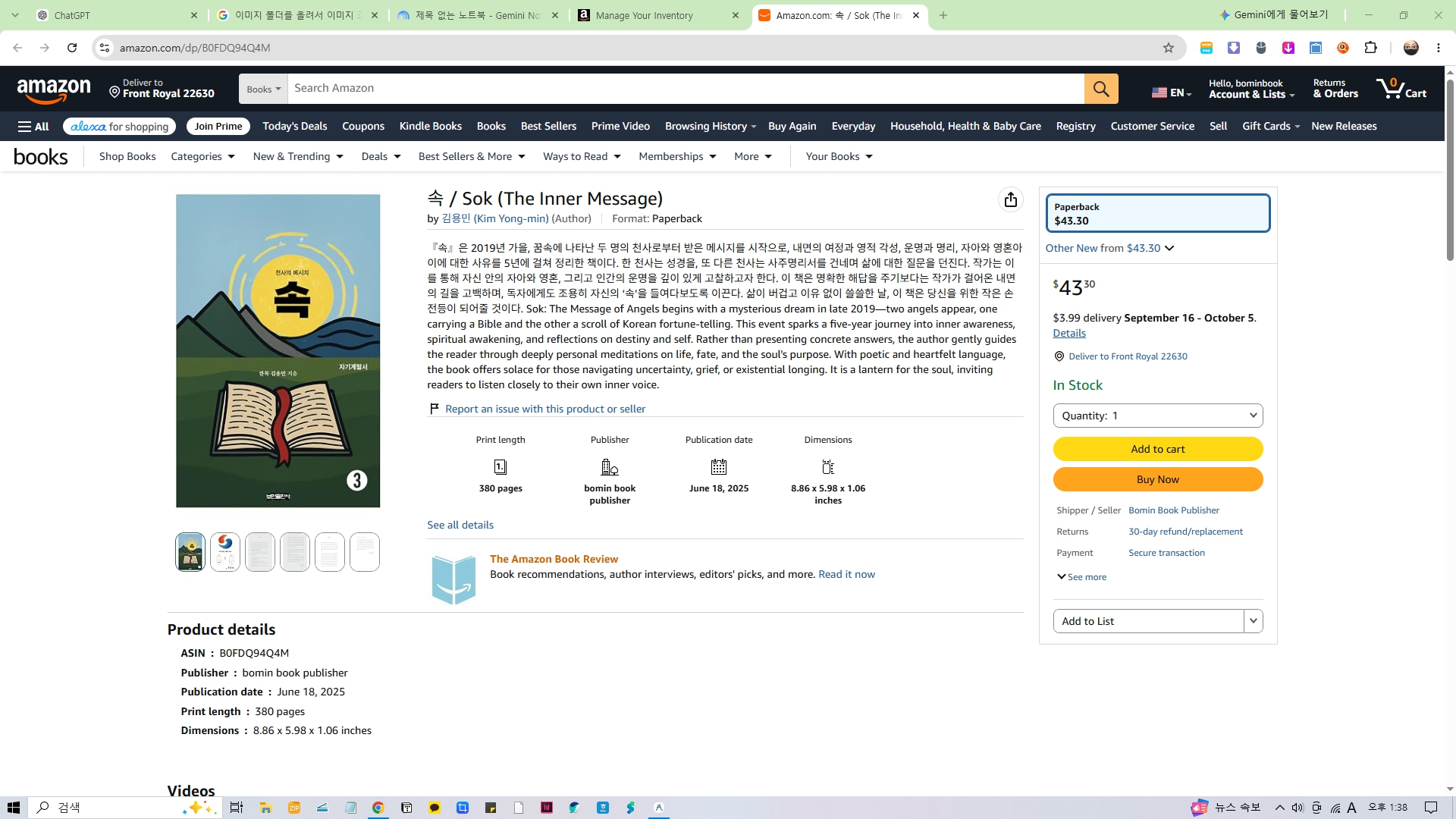The image size is (1456, 819).
Task: Open the author Kim Yong-min link
Action: point(495,218)
